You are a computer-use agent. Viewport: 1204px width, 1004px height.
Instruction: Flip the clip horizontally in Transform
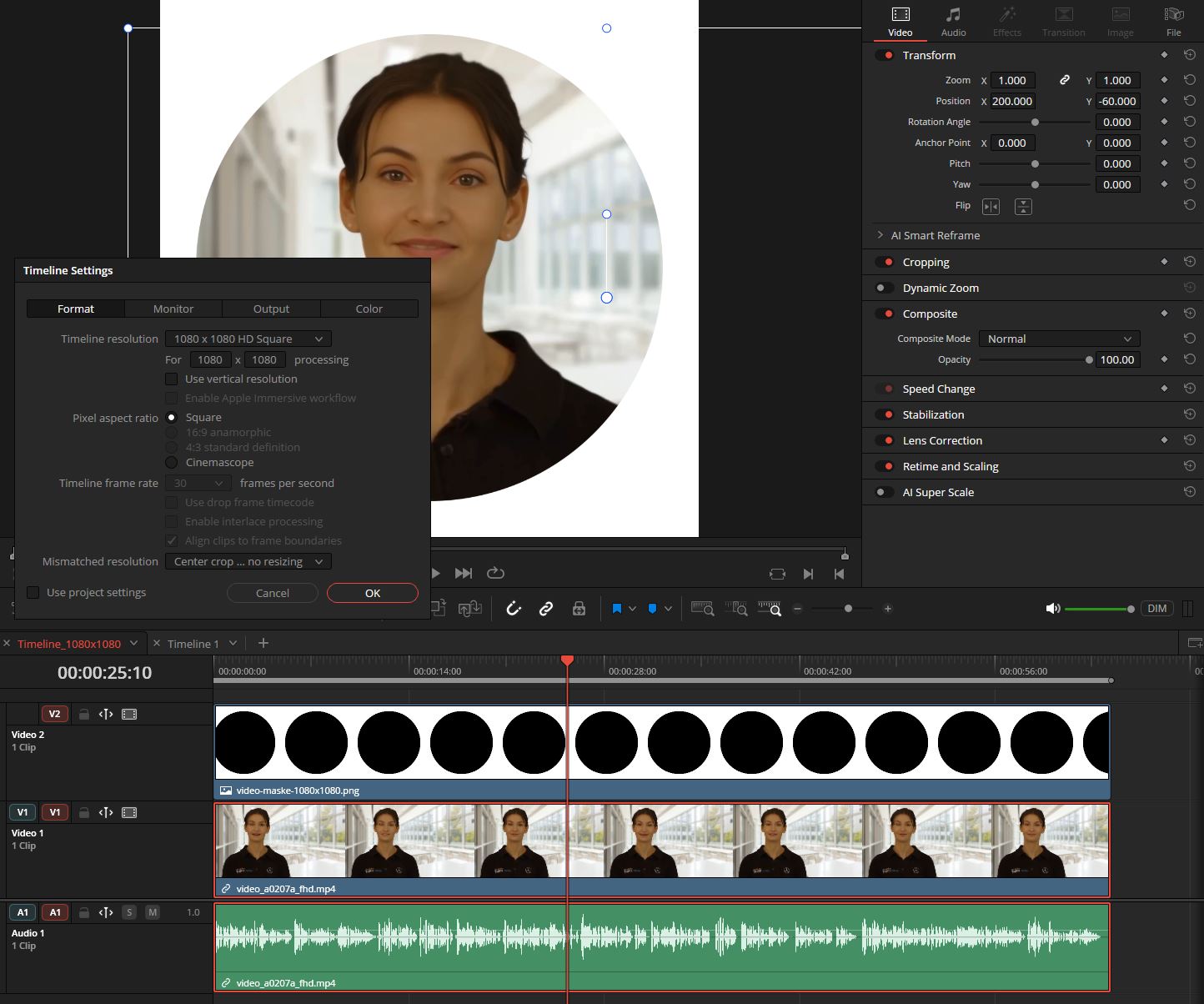pyautogui.click(x=991, y=206)
